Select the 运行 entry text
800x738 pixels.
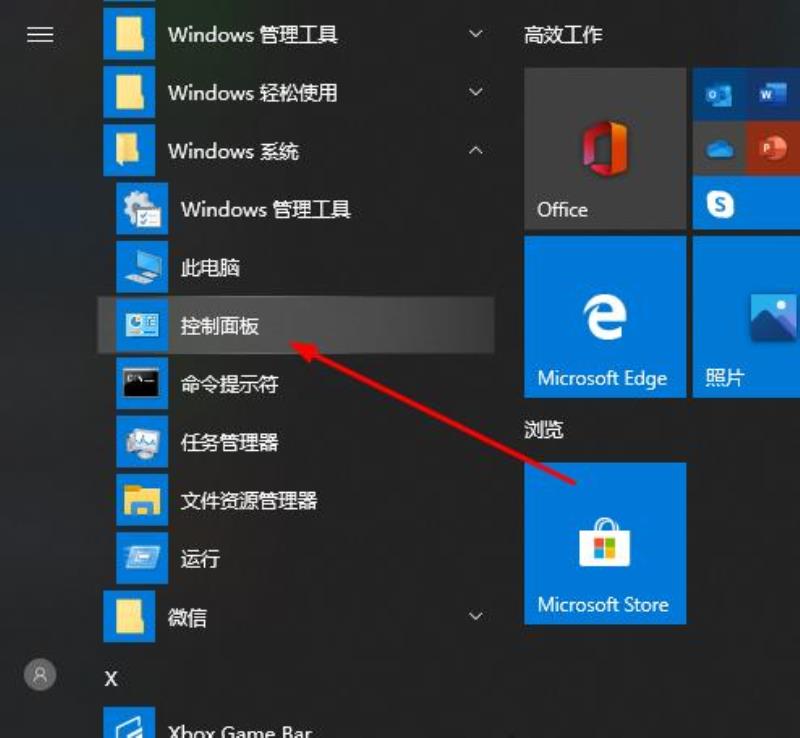point(201,558)
